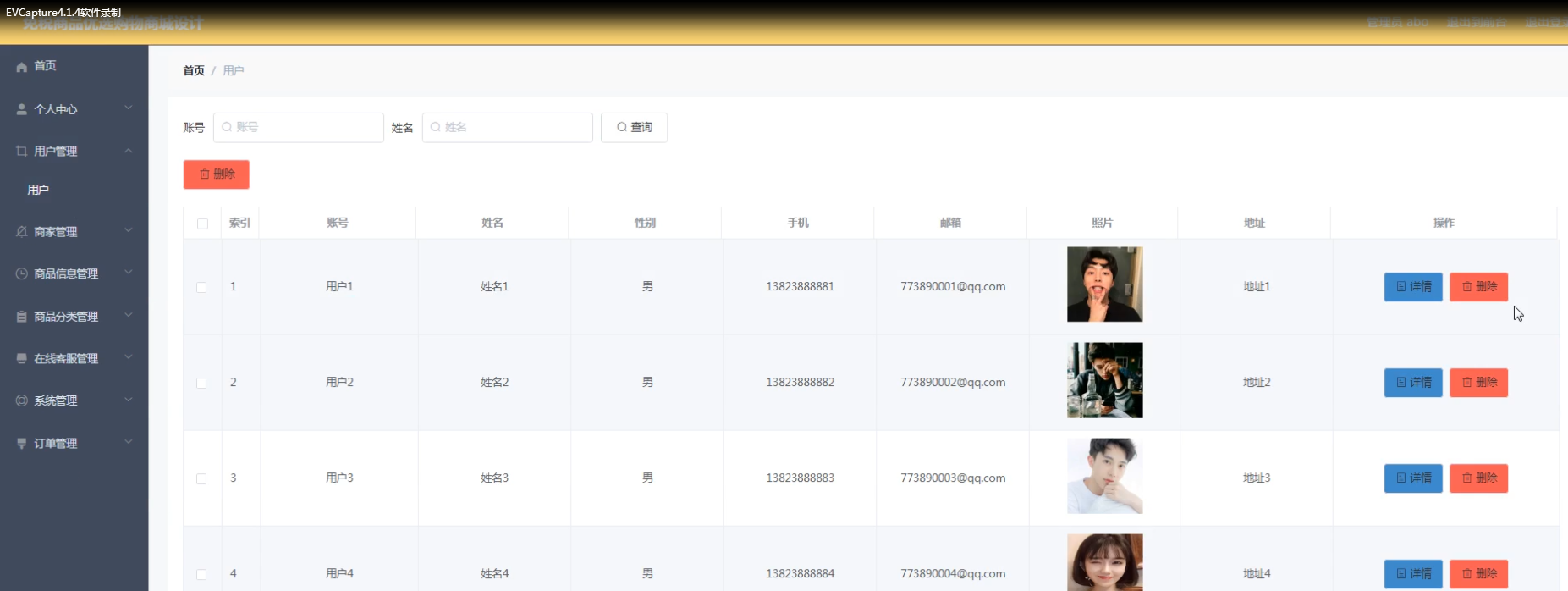Click the photo thumbnail of 用户4
Viewport: 1568px width, 591px height.
pos(1105,562)
